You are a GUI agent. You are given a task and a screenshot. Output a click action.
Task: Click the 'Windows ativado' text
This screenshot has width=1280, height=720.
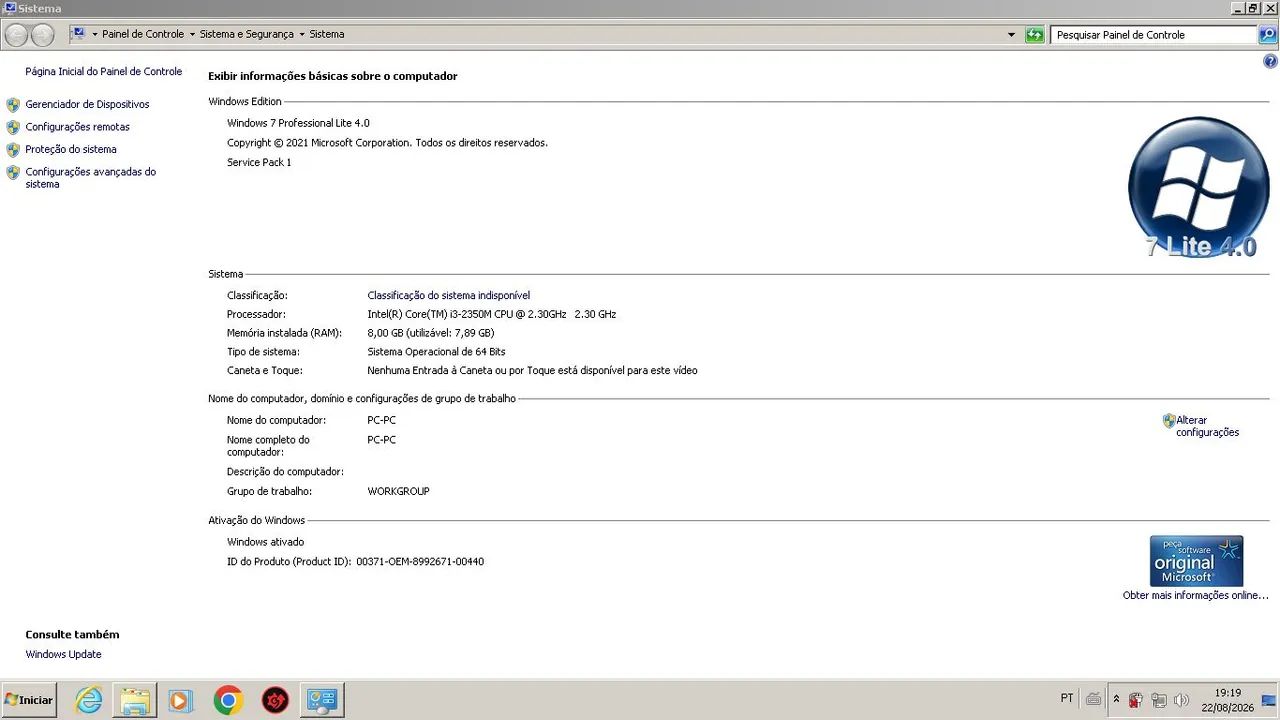pyautogui.click(x=265, y=543)
